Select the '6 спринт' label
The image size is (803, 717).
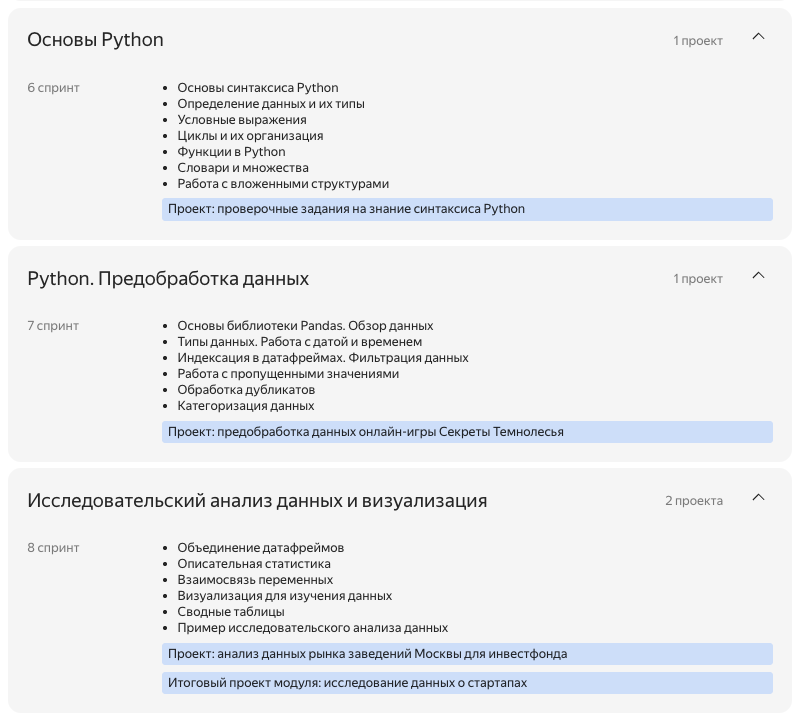[53, 88]
